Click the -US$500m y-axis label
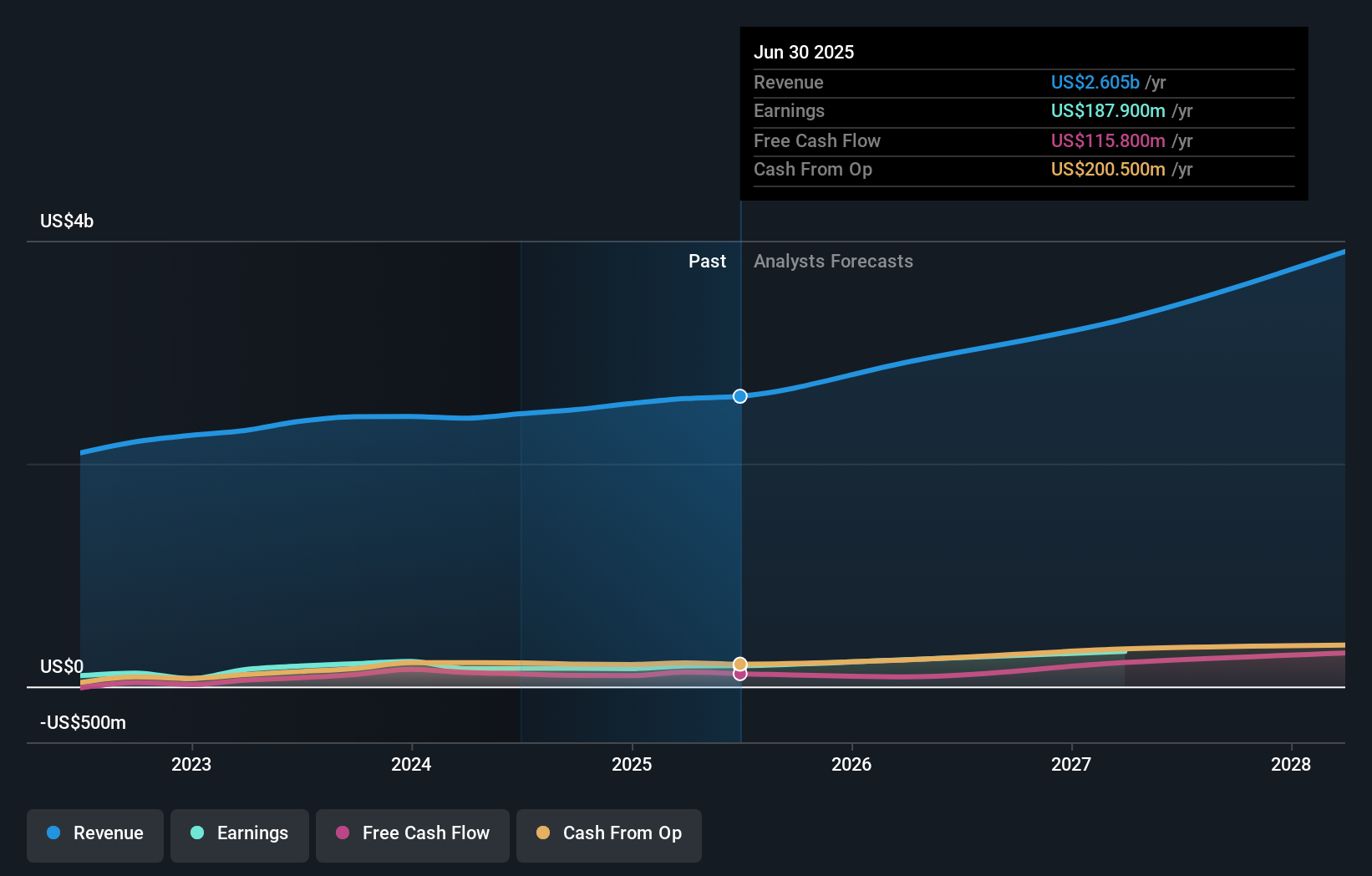The width and height of the screenshot is (1372, 876). [x=83, y=722]
